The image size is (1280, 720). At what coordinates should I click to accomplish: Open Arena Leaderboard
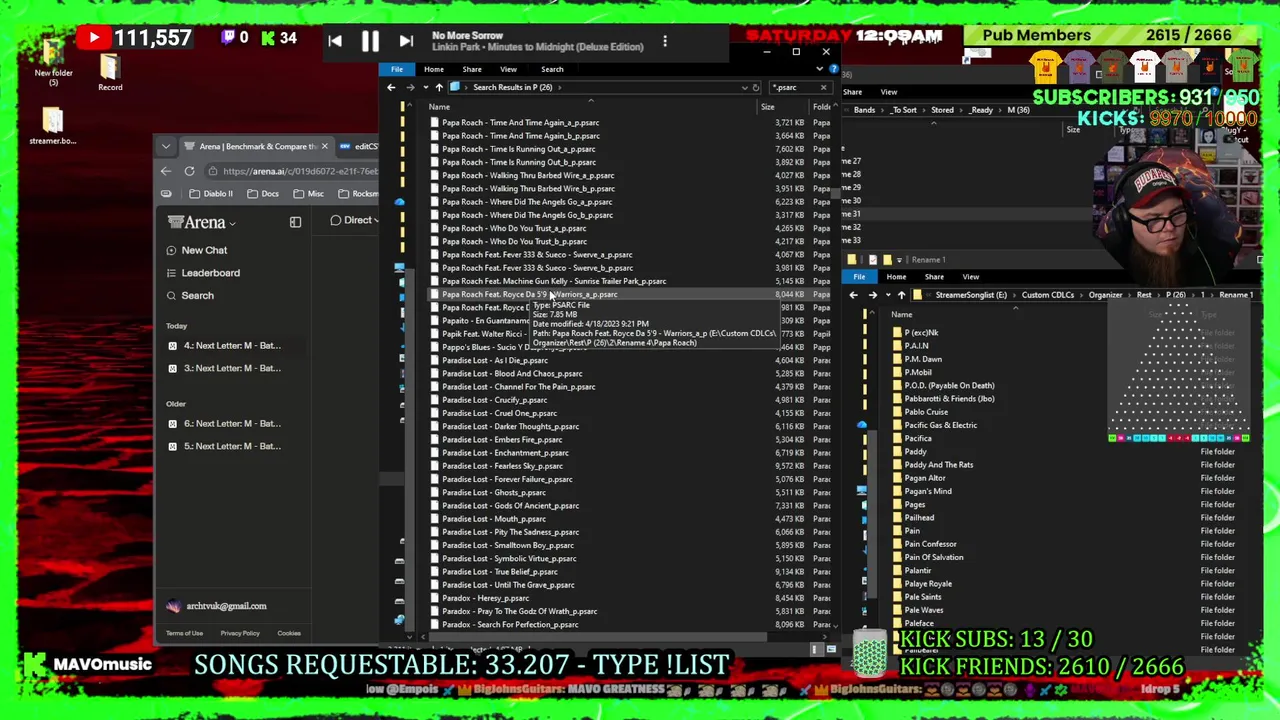203,273
